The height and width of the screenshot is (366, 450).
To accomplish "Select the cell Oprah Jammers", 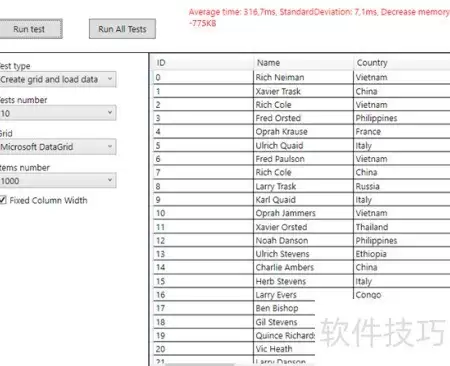I will pos(303,213).
